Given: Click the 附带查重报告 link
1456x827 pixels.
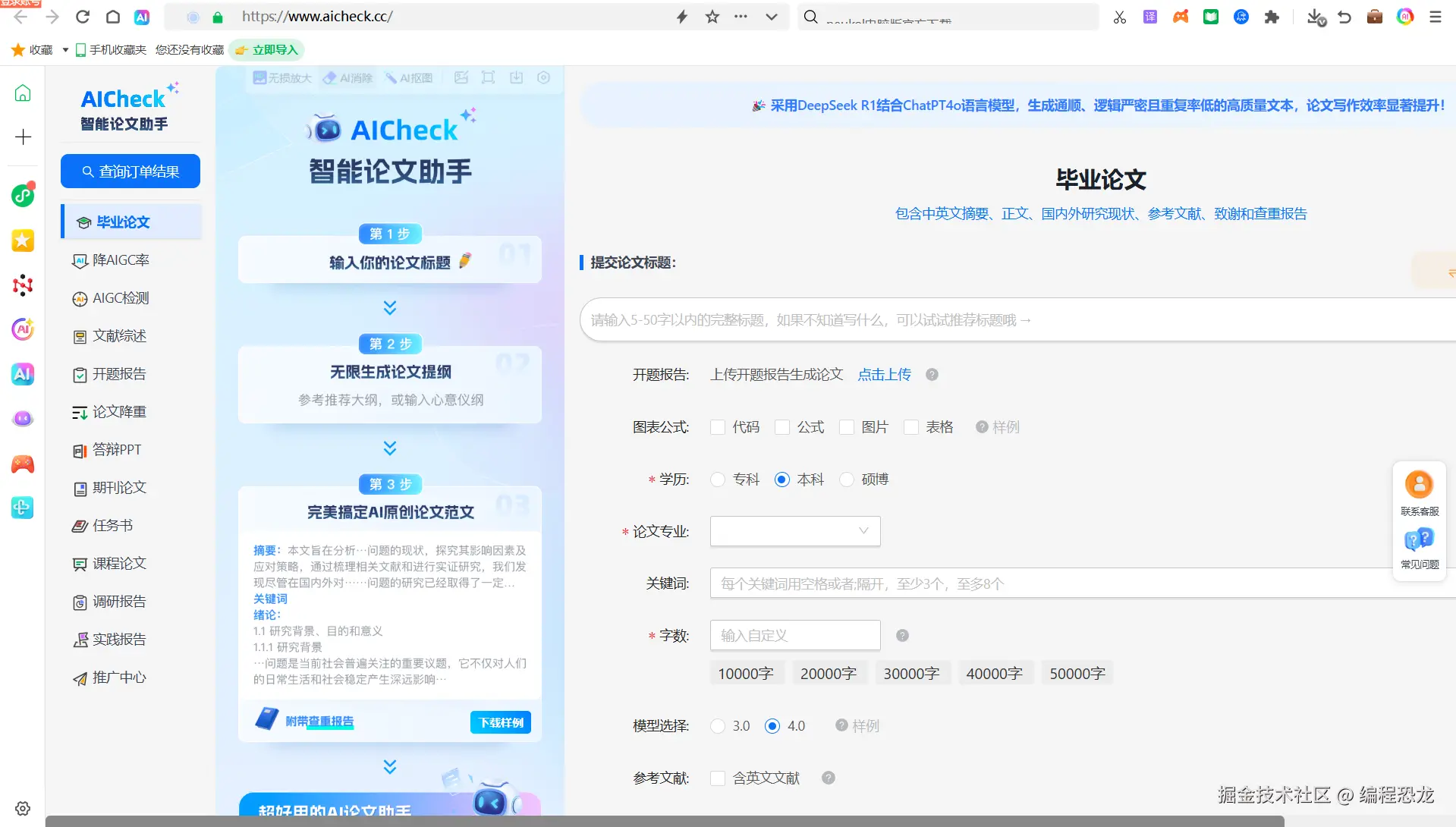Looking at the screenshot, I should [x=319, y=722].
